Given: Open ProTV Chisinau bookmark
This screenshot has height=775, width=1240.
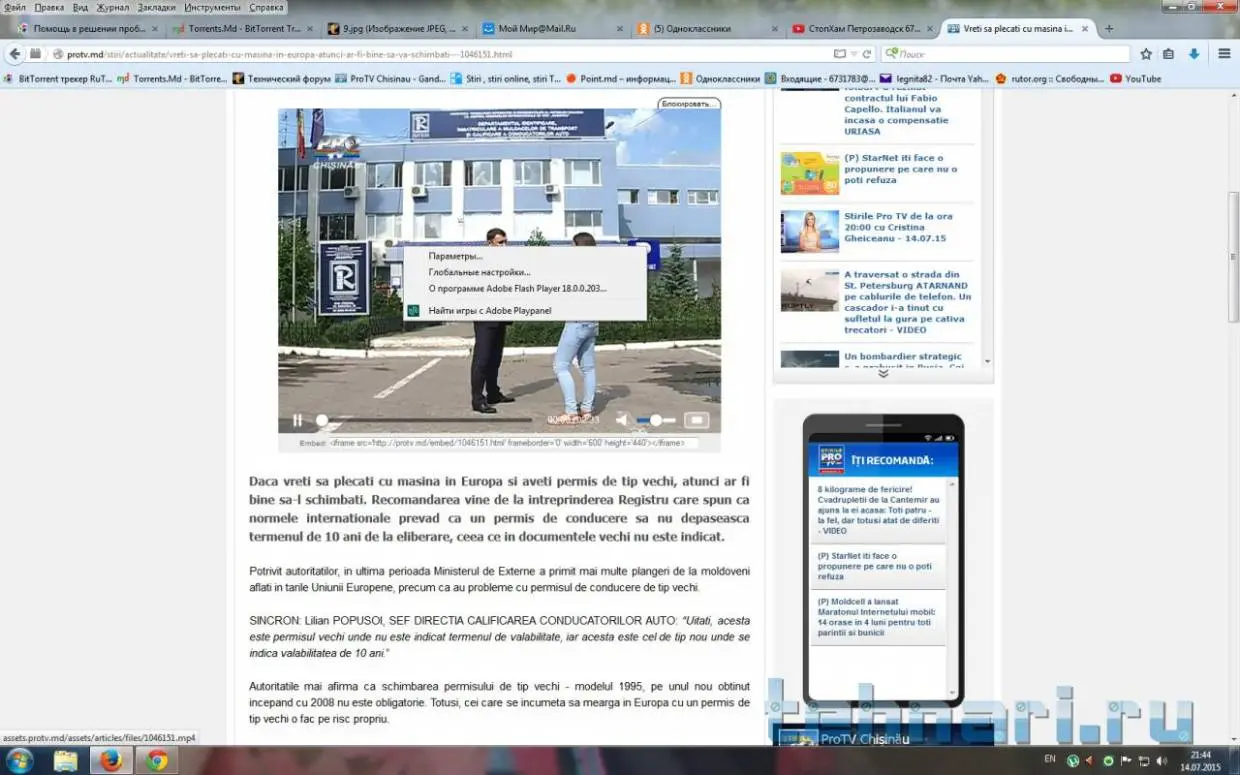Looking at the screenshot, I should click(x=391, y=78).
